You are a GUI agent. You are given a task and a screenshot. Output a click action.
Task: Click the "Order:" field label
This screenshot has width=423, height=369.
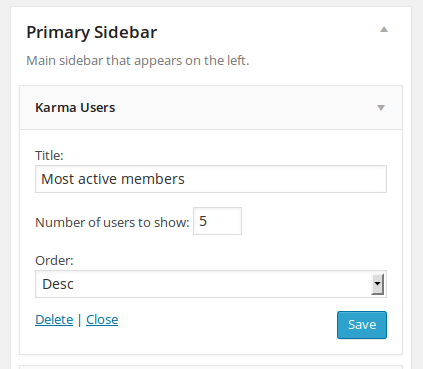coord(54,260)
